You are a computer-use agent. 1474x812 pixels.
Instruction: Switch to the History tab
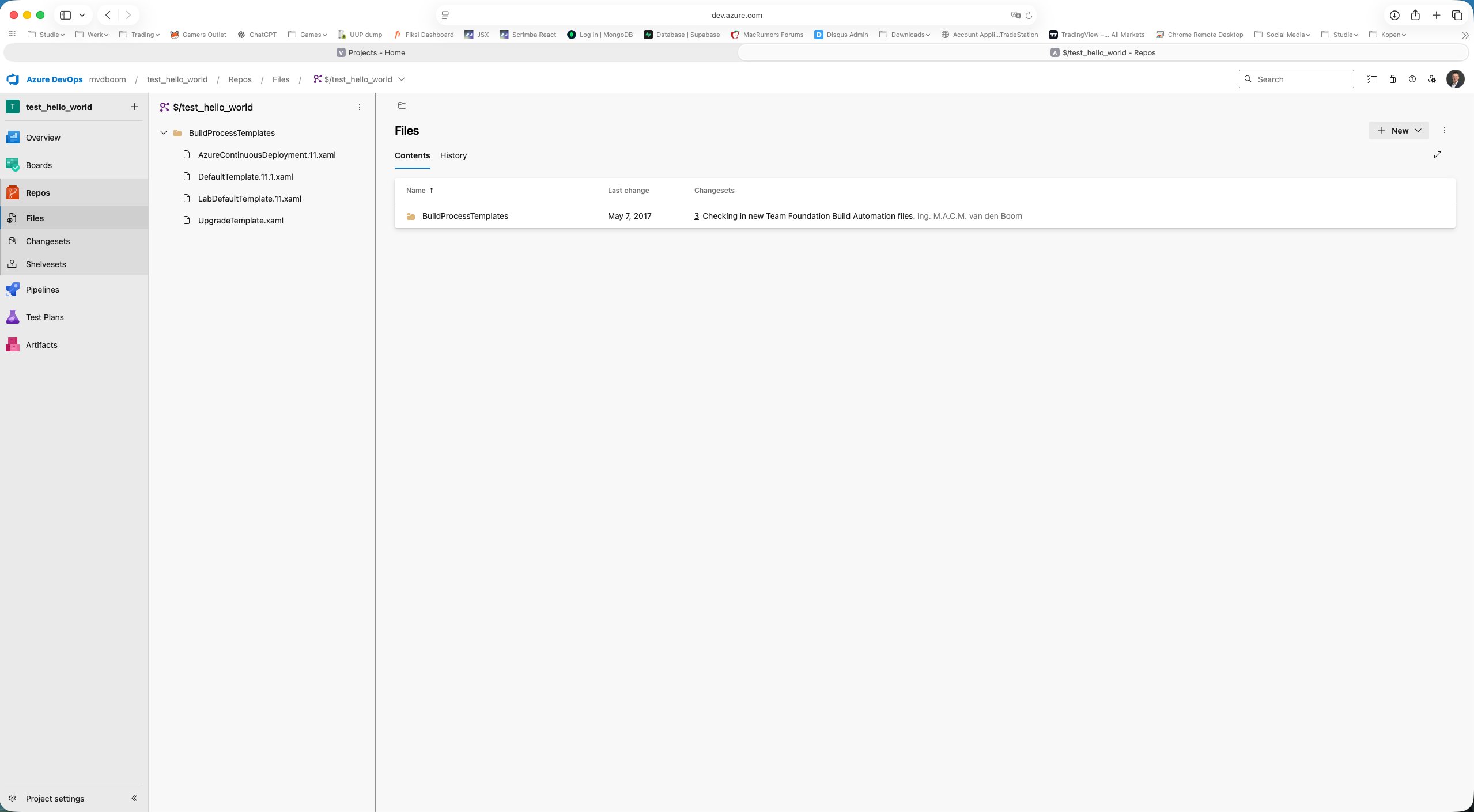tap(453, 155)
